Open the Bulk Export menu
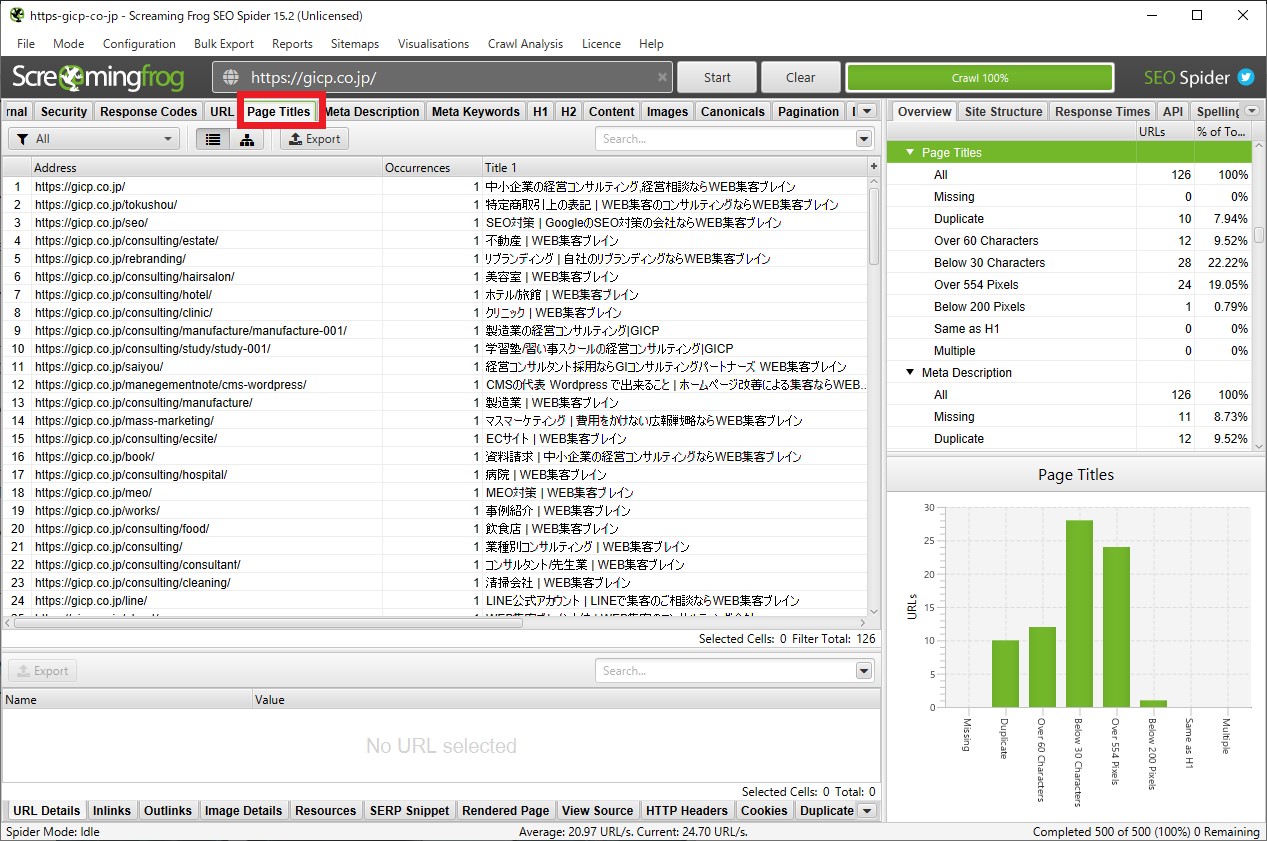This screenshot has height=841, width=1267. (x=224, y=44)
